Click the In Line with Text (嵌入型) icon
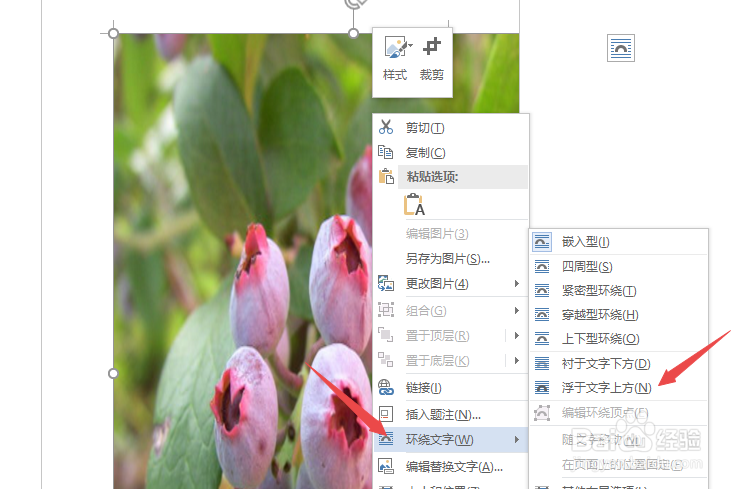 (x=542, y=242)
